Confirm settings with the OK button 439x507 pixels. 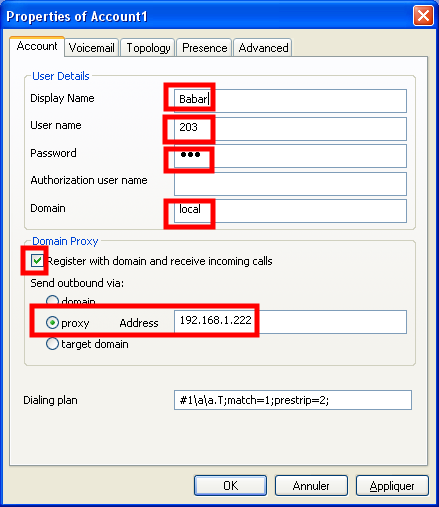pyautogui.click(x=230, y=486)
